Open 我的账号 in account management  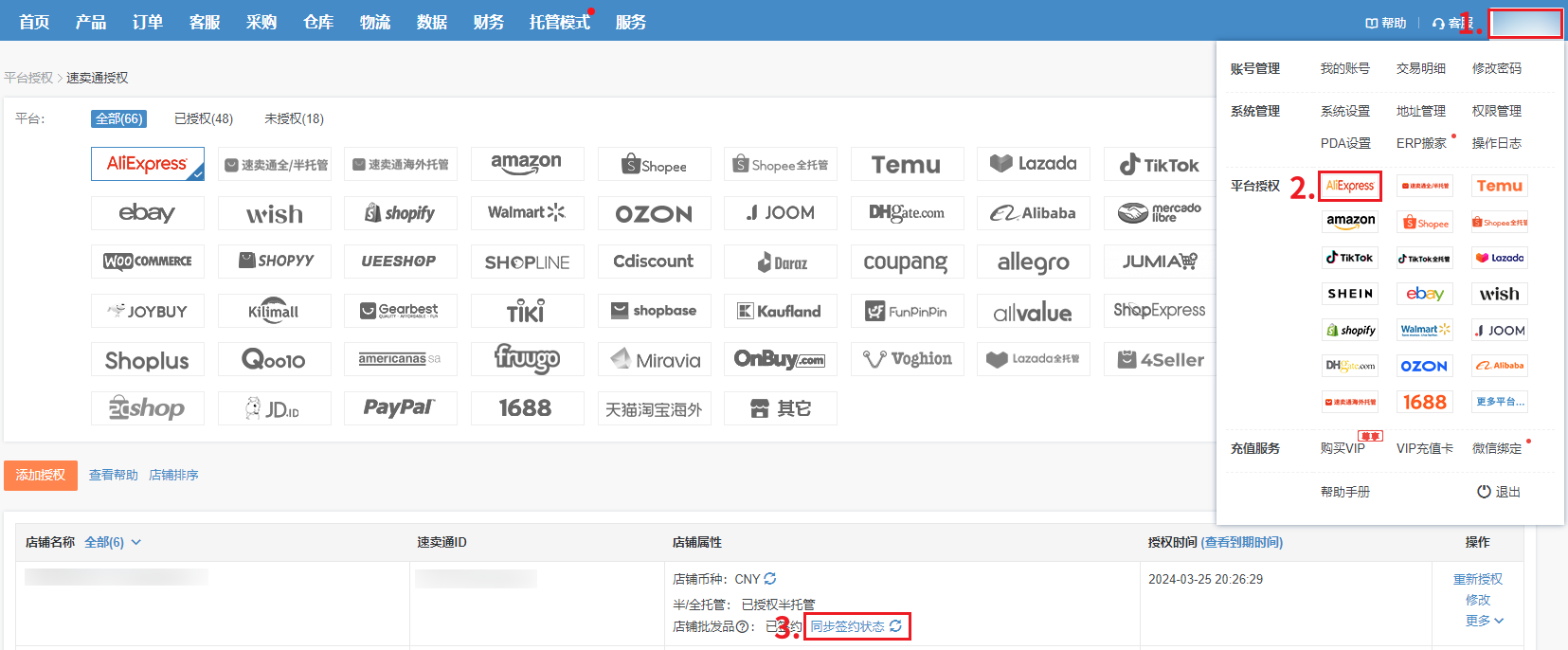[1345, 68]
